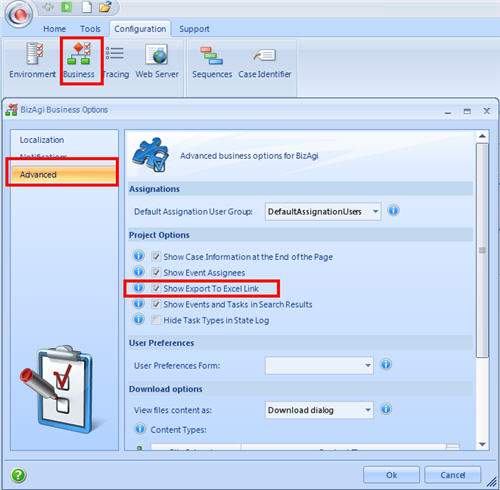This screenshot has height=490, width=500.
Task: Toggle Show Event Assignees checkbox
Action: tap(156, 272)
